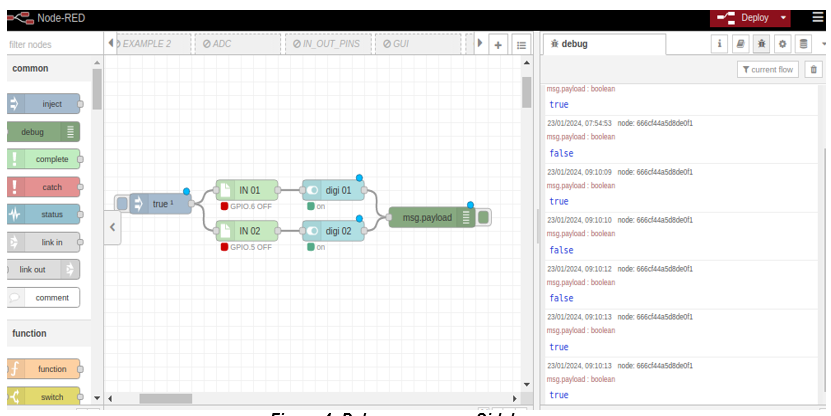The image size is (831, 416).
Task: Expand the sidebar tabs dropdown arrow
Action: 823,44
